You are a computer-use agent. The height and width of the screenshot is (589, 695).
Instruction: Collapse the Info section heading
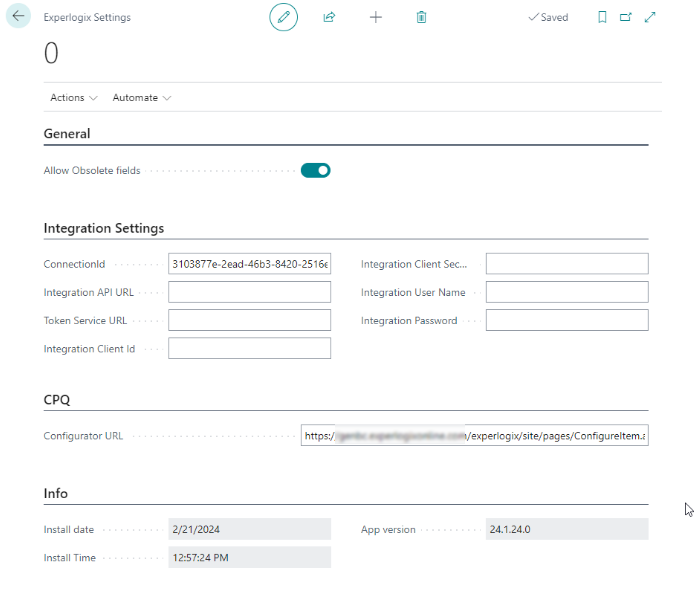pyautogui.click(x=56, y=494)
